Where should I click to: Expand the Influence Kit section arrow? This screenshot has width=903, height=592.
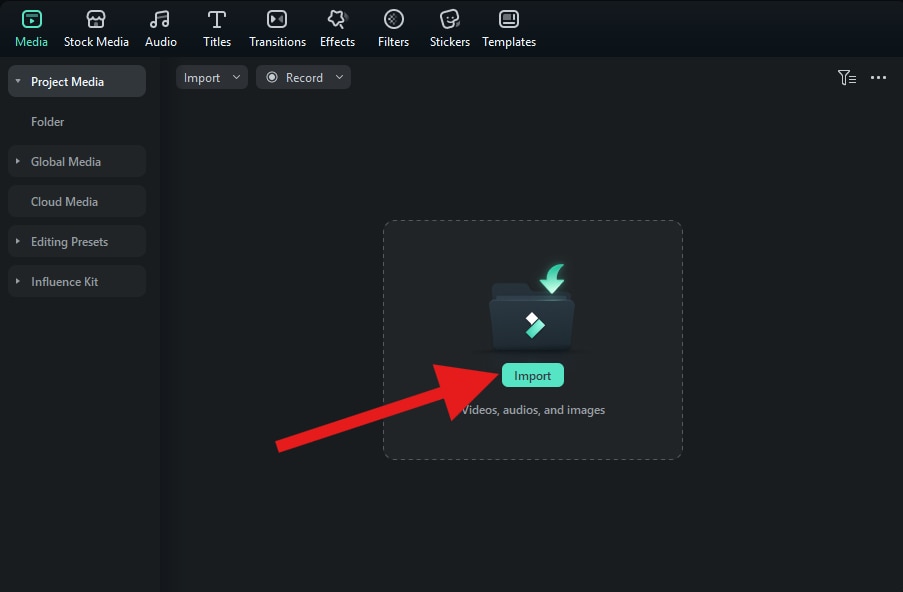18,281
